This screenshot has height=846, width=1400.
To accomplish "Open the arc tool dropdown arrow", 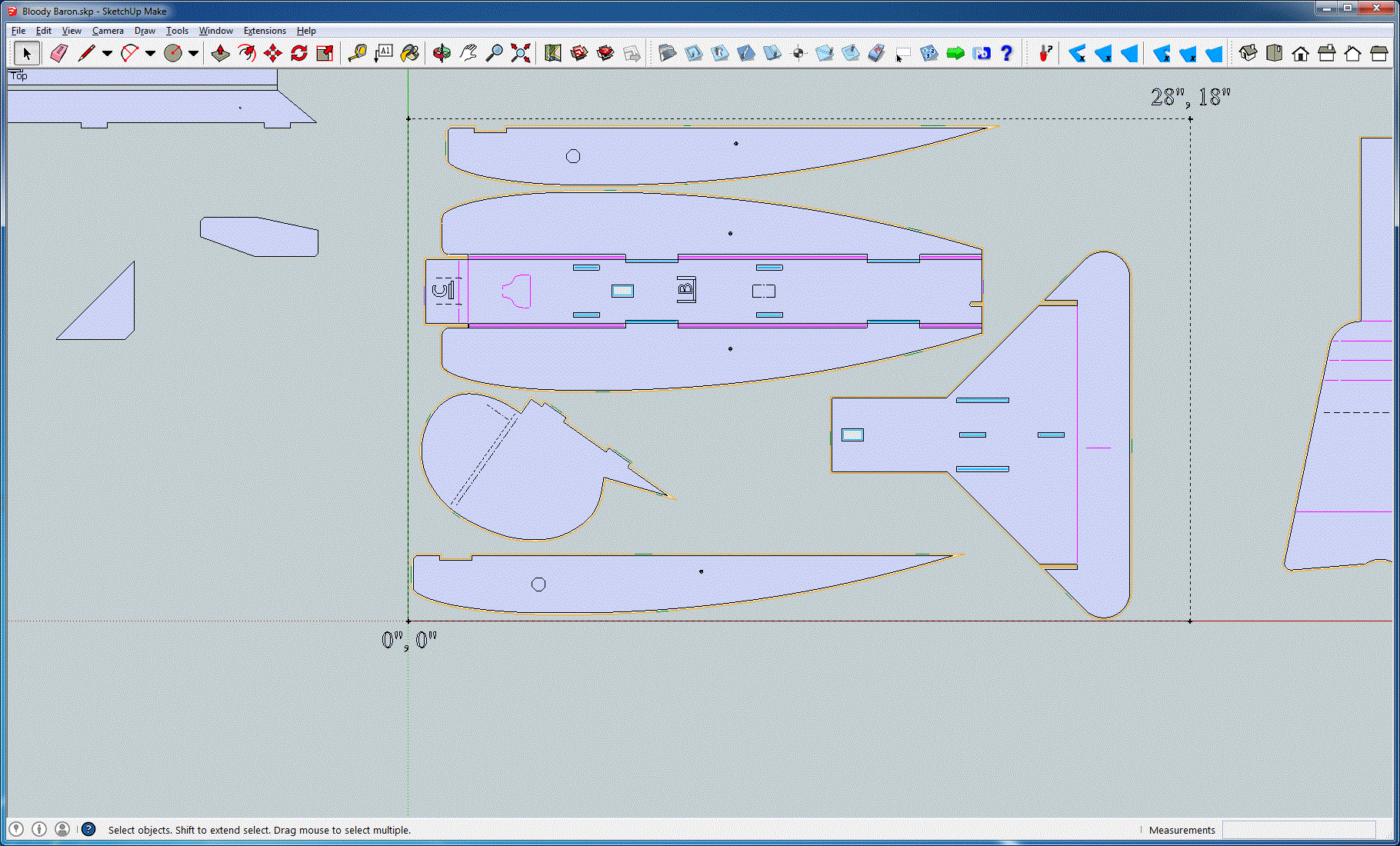I will [x=150, y=53].
